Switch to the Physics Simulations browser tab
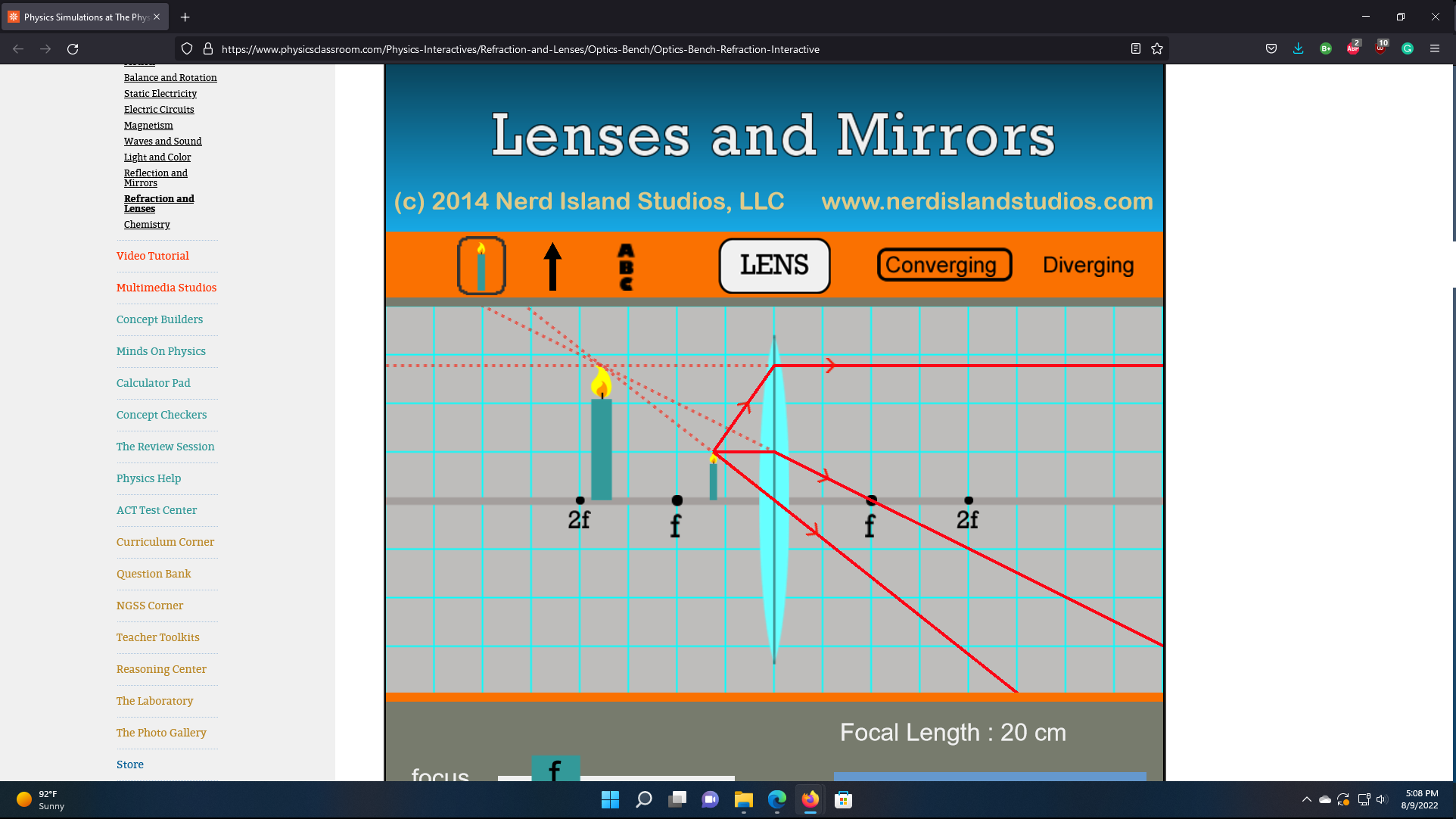The image size is (1456, 819). [x=83, y=17]
